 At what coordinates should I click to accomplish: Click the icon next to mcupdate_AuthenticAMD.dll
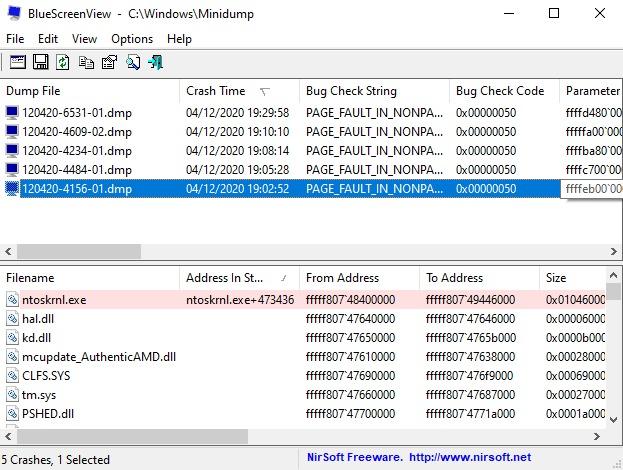click(12, 357)
